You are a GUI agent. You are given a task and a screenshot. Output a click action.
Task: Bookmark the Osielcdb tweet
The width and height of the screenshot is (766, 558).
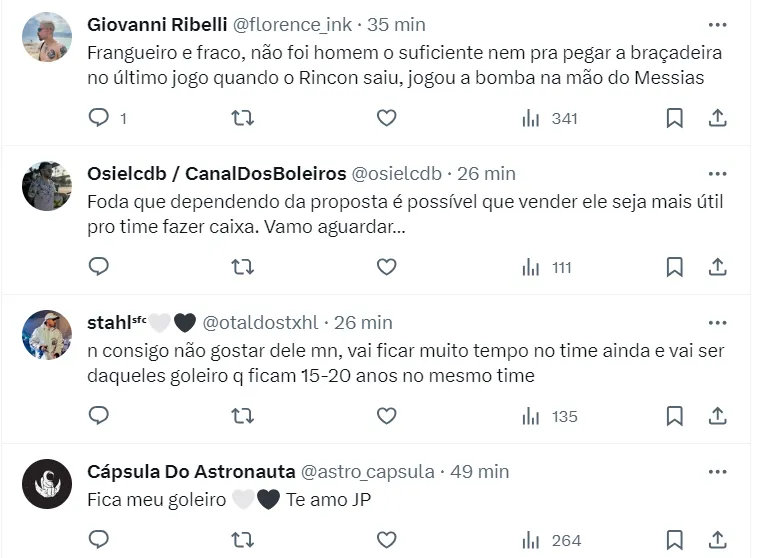(675, 267)
